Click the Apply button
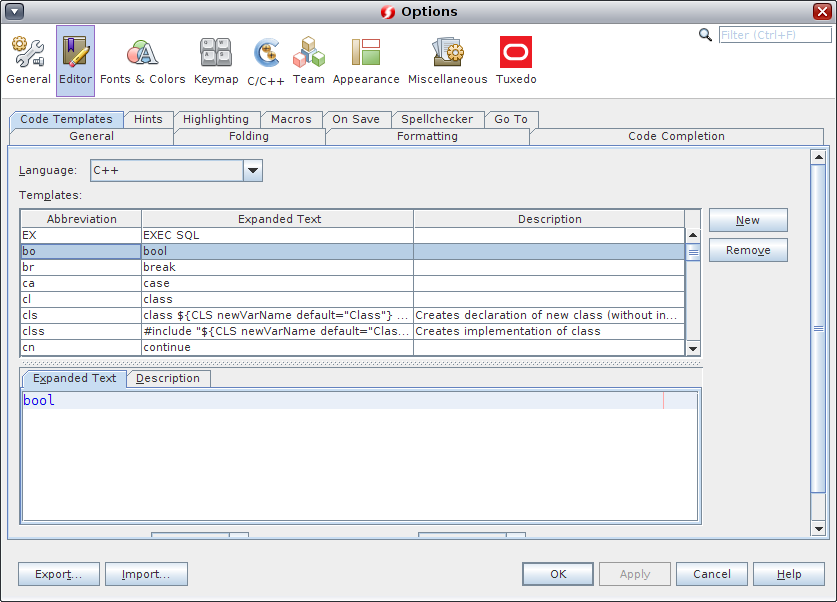 (635, 574)
